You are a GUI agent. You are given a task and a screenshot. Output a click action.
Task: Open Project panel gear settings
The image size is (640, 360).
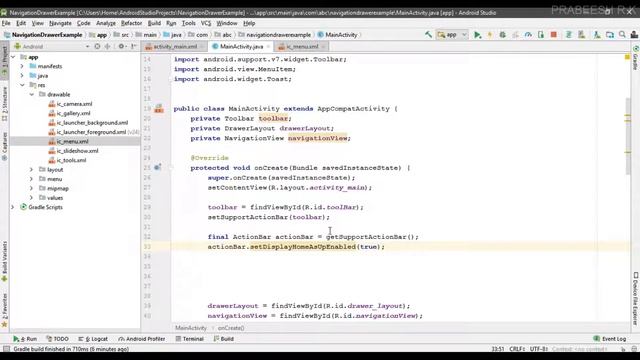(122, 47)
